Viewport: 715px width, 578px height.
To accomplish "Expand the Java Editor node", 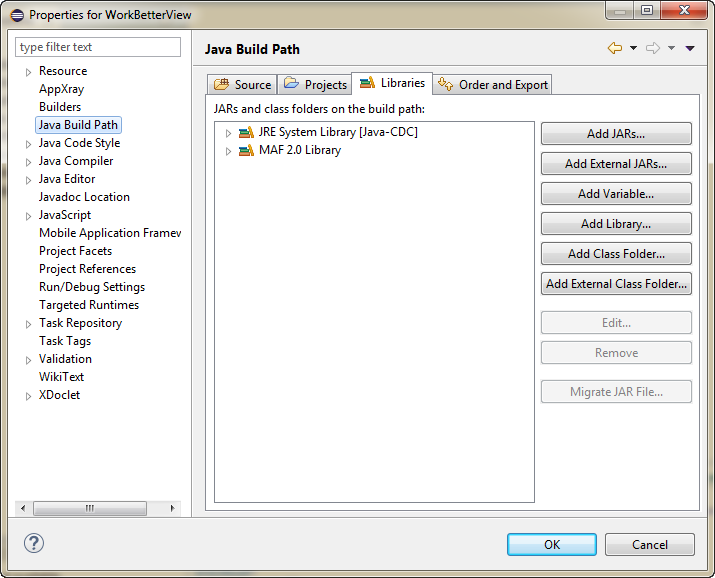I will (x=28, y=180).
